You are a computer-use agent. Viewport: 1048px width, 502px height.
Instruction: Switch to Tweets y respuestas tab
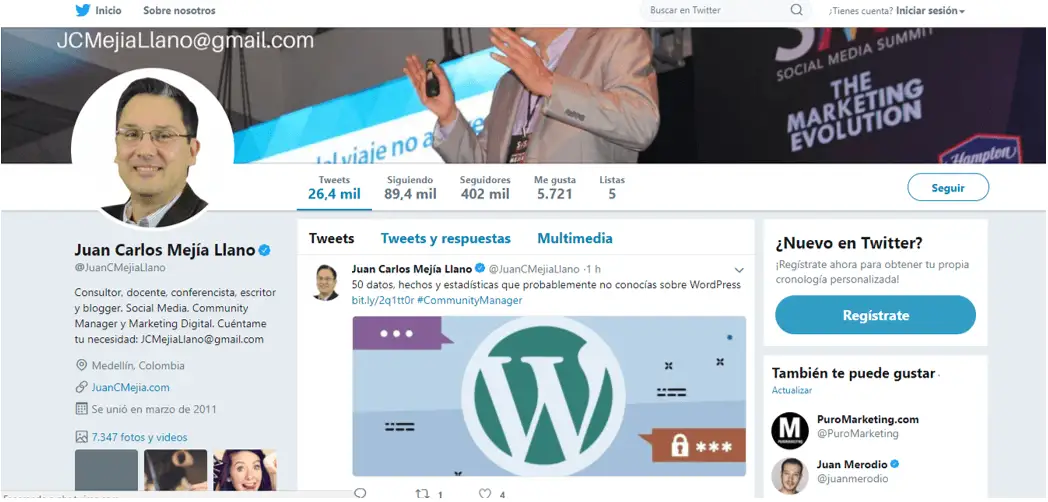pyautogui.click(x=446, y=239)
